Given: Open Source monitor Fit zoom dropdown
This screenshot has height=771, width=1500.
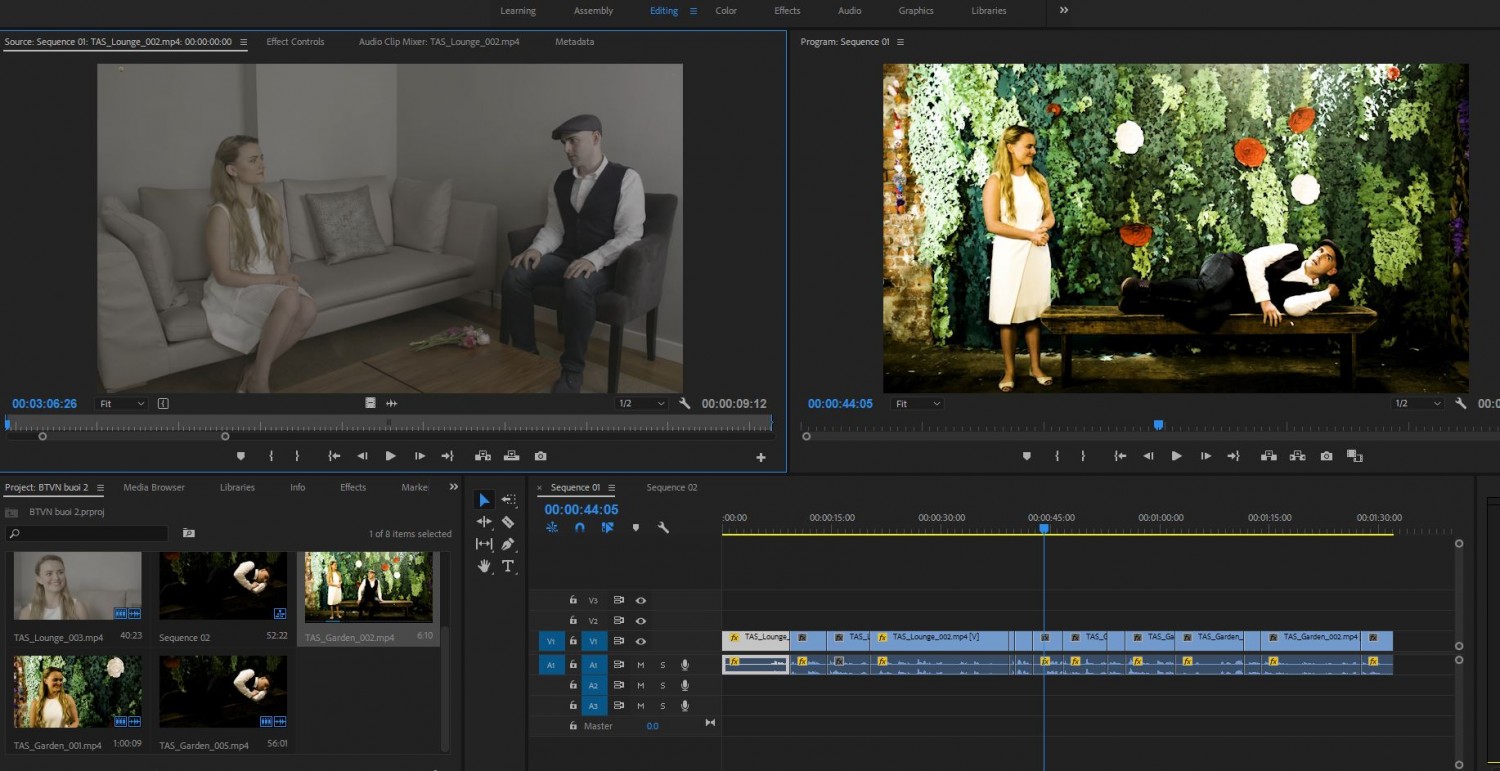Looking at the screenshot, I should click(121, 404).
